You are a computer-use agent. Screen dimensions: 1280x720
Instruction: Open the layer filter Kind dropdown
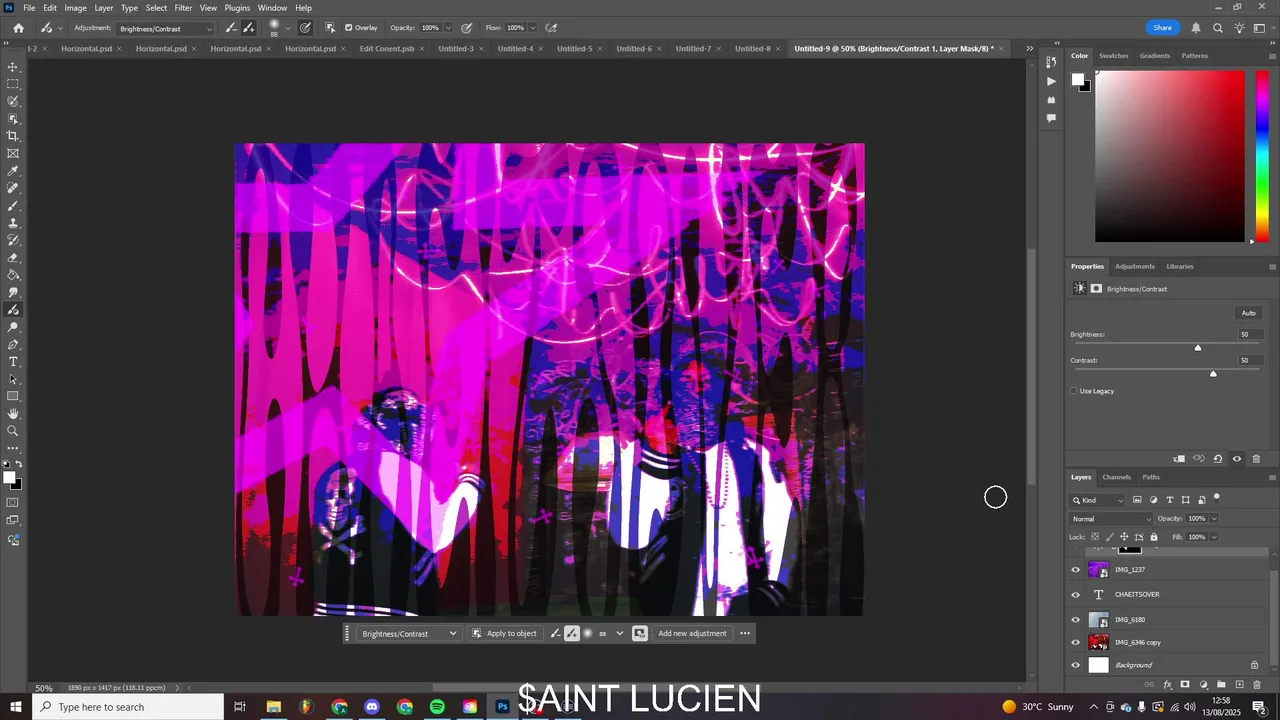(x=1097, y=500)
